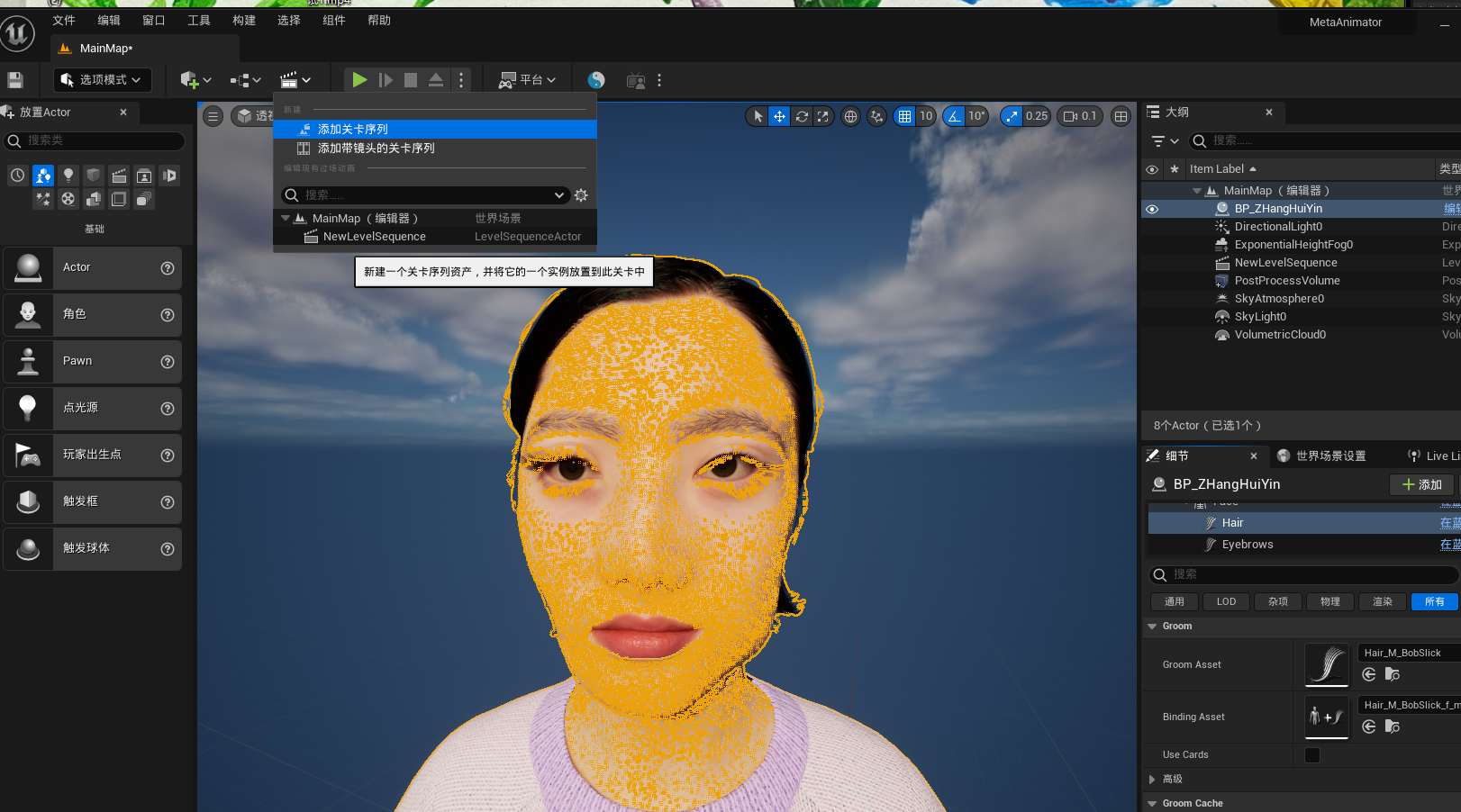Click the 添加 component button
Image resolution: width=1461 pixels, height=812 pixels.
tap(1422, 484)
